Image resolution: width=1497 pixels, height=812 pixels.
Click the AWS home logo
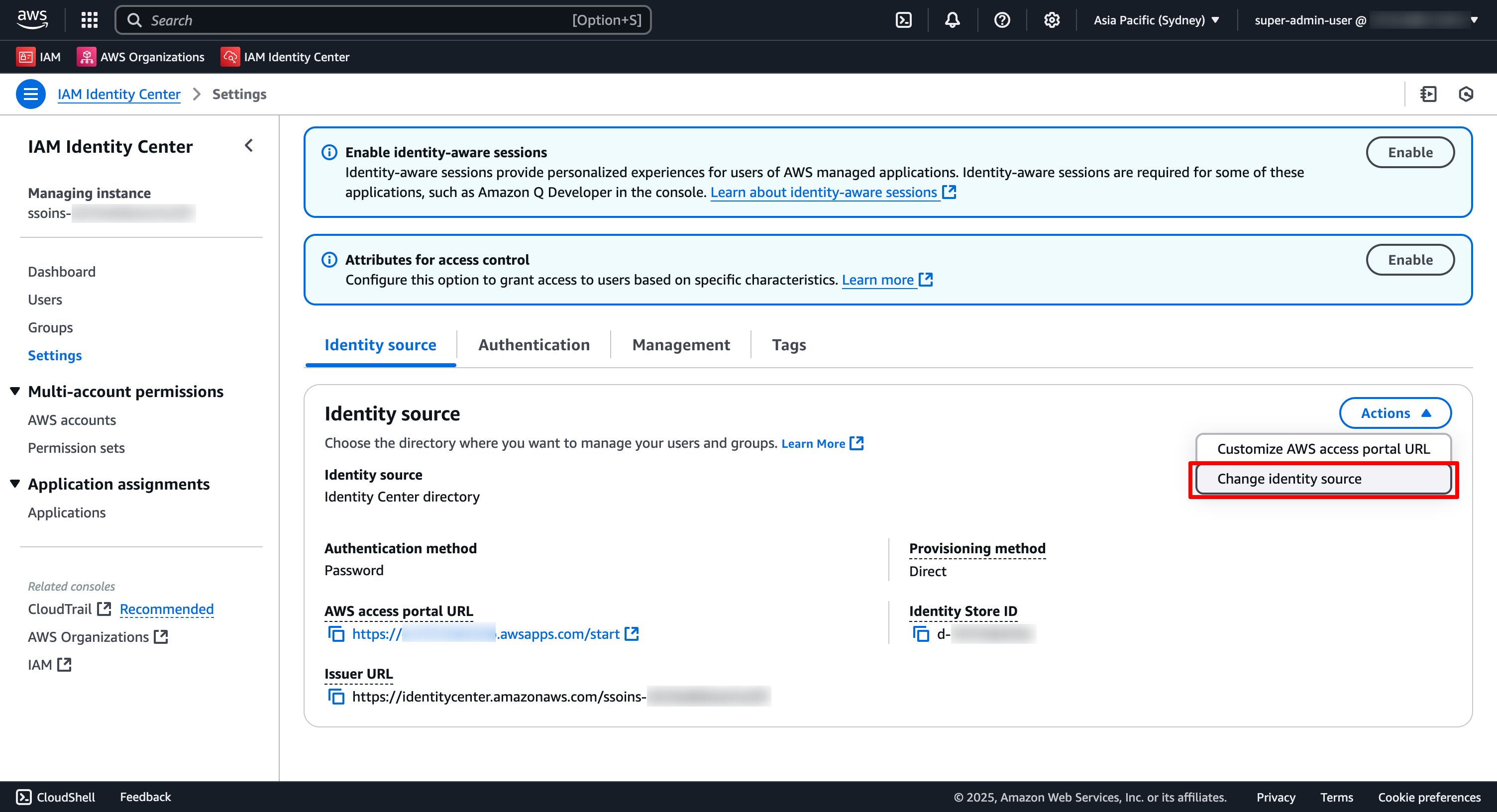coord(32,19)
